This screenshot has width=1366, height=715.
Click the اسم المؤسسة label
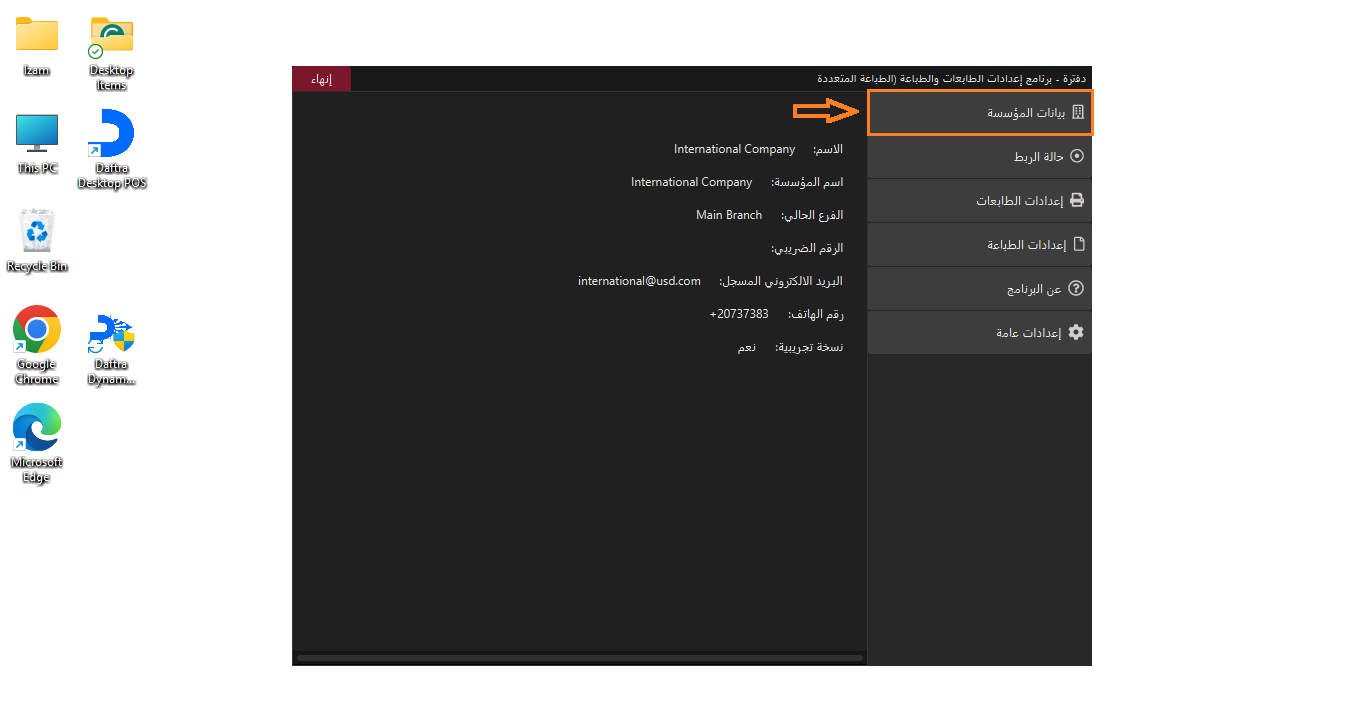point(807,182)
